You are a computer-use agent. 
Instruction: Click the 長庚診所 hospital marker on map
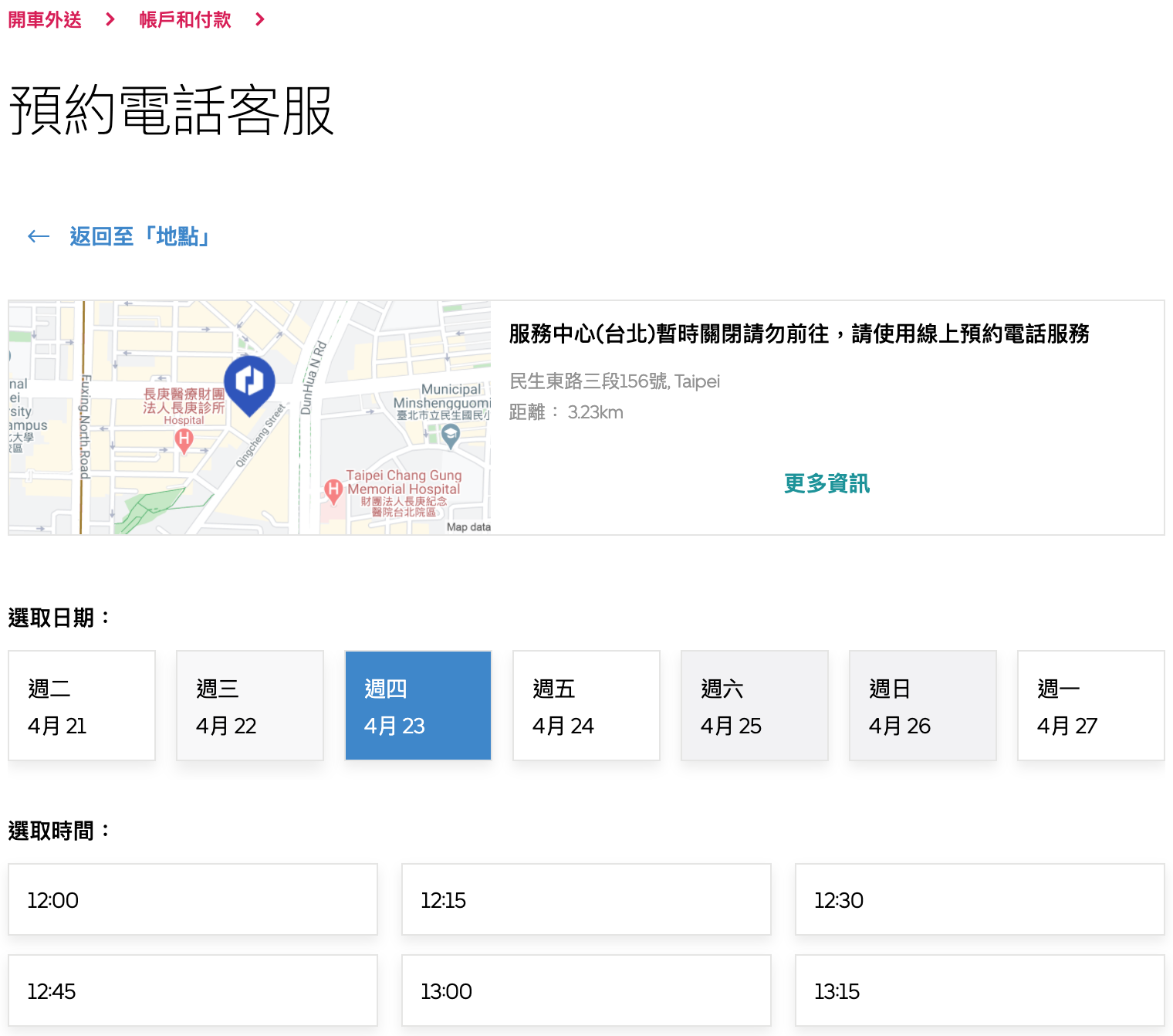pyautogui.click(x=184, y=441)
